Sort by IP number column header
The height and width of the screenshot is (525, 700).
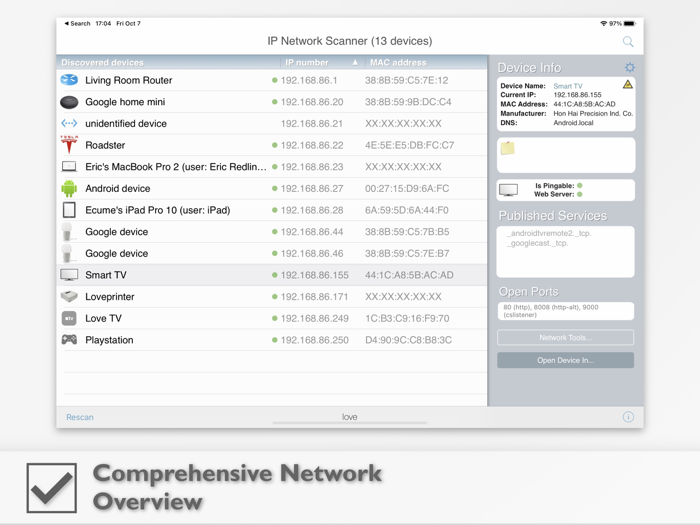tap(307, 62)
